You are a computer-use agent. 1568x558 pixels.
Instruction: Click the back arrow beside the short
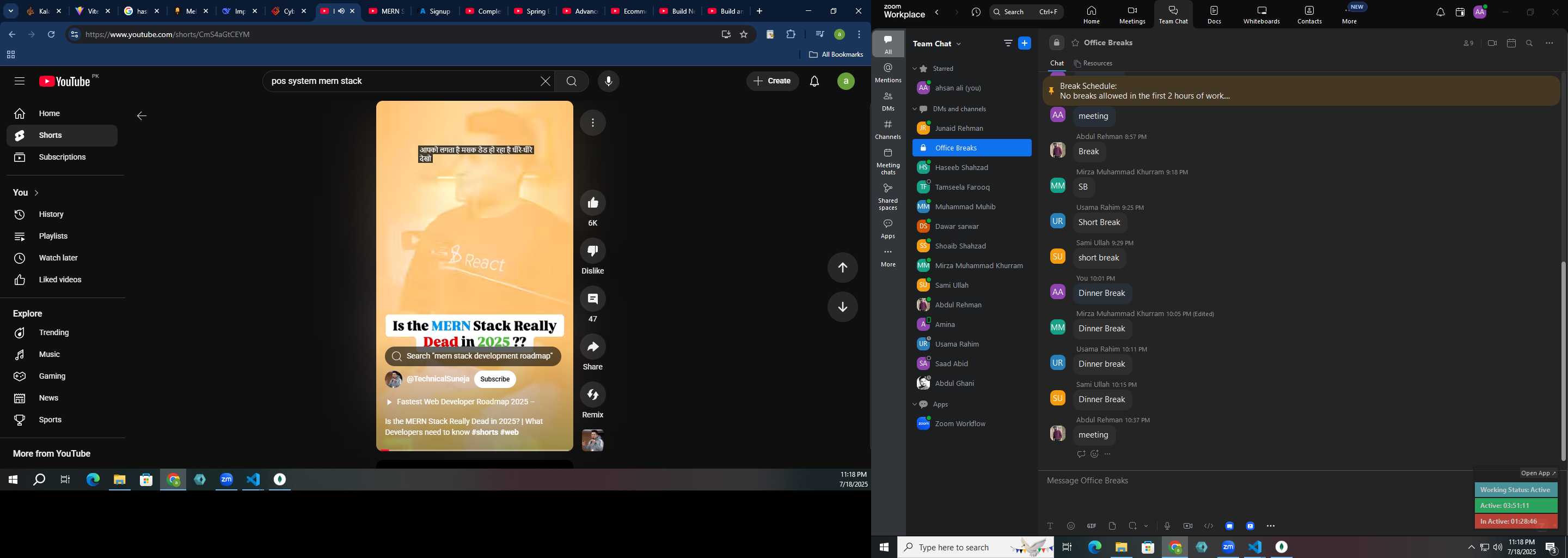tap(141, 116)
